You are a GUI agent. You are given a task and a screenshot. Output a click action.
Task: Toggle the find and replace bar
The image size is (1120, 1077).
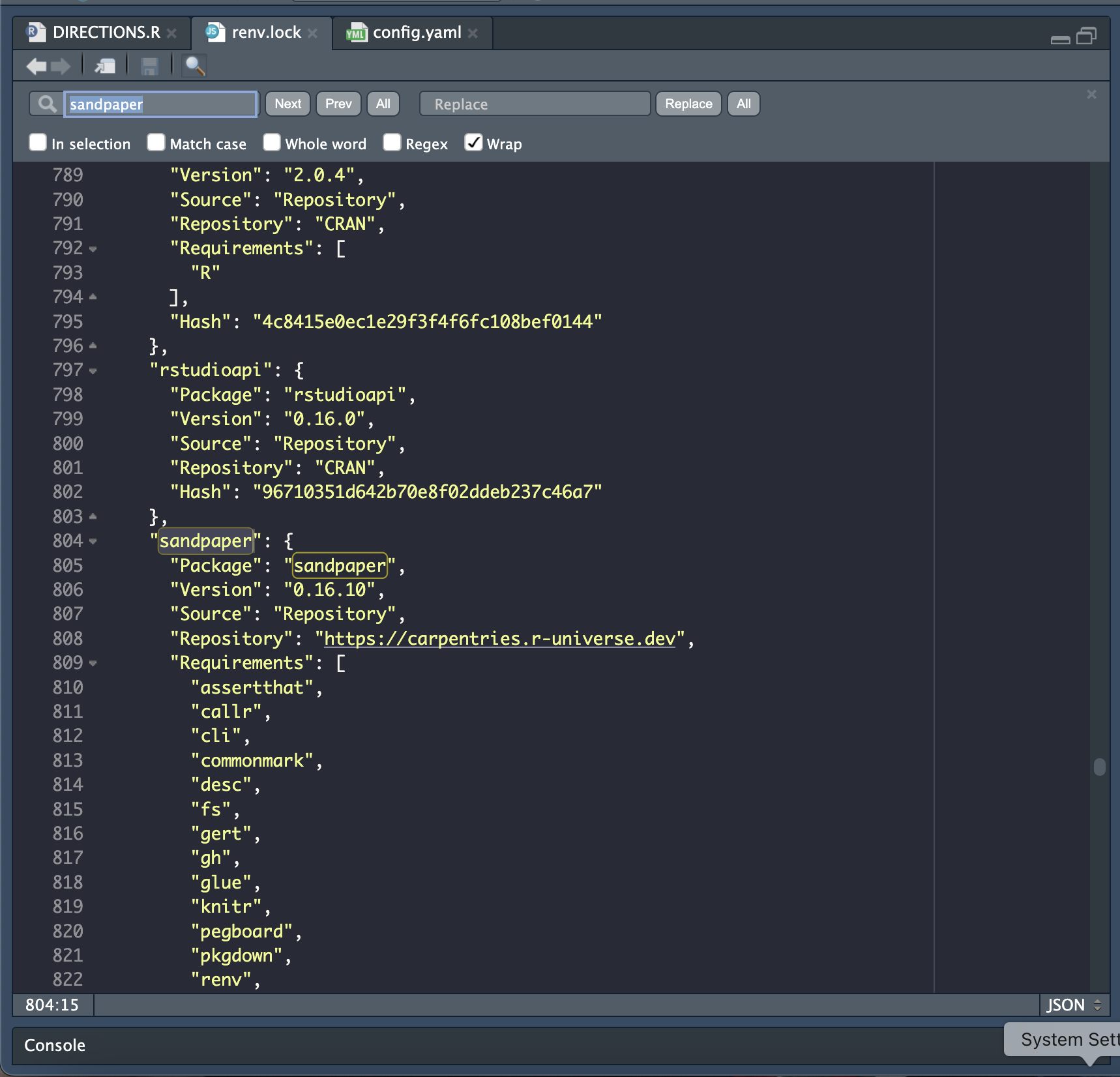pyautogui.click(x=195, y=66)
